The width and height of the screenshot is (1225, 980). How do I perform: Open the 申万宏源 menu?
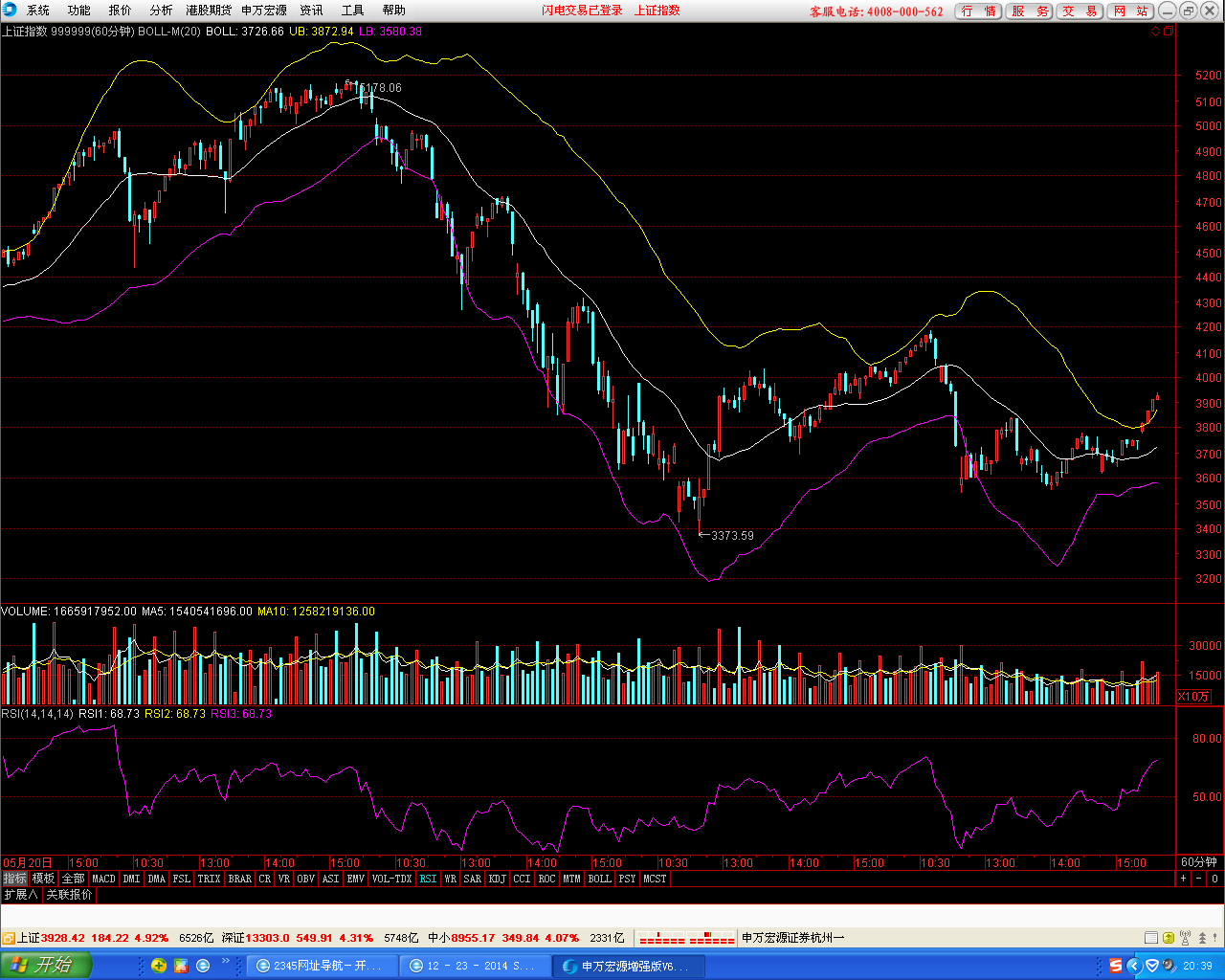tap(264, 11)
